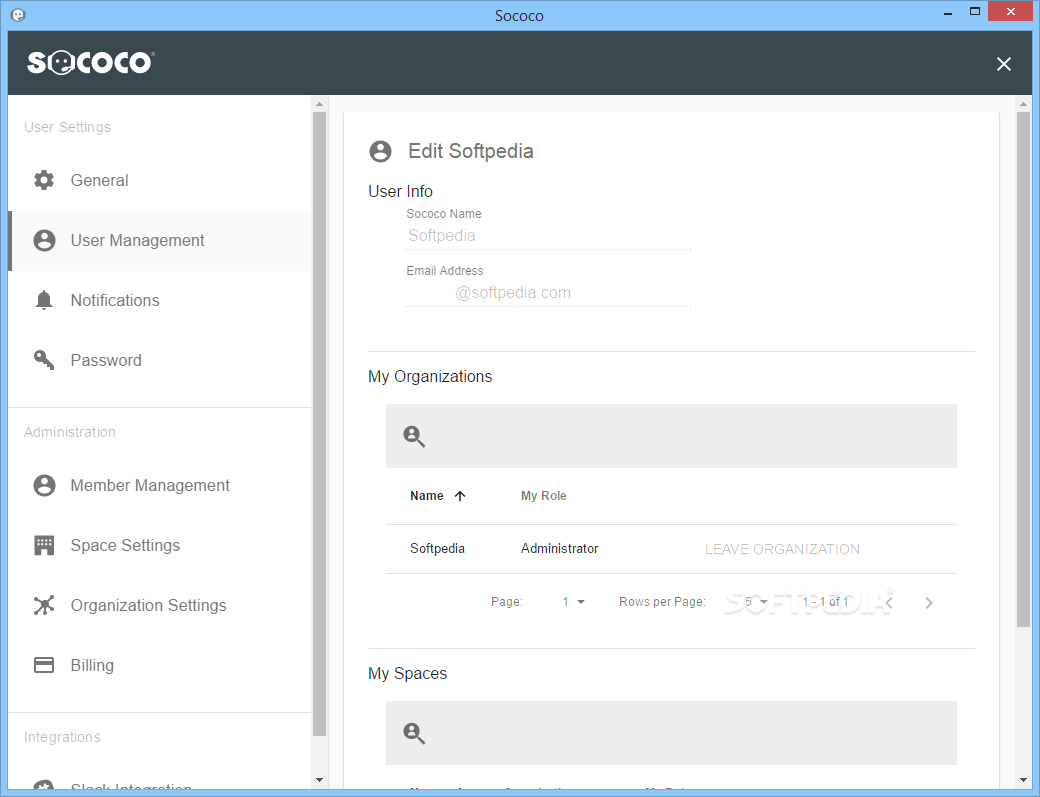Click the Email Address input field
Viewport: 1040px width, 797px height.
click(x=549, y=293)
